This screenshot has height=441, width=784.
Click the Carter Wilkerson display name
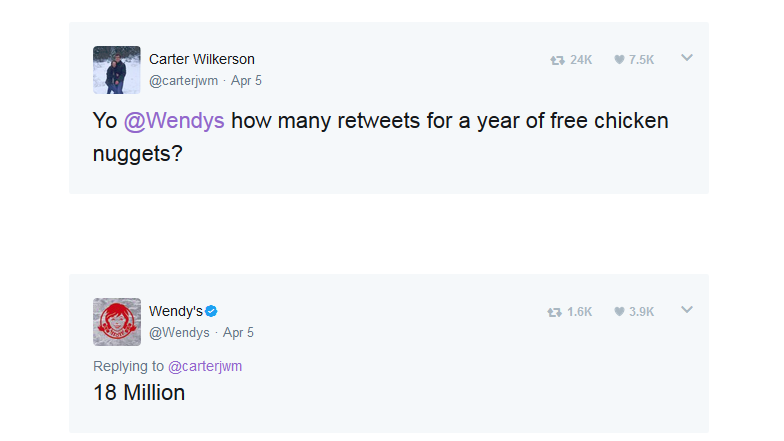click(x=202, y=60)
